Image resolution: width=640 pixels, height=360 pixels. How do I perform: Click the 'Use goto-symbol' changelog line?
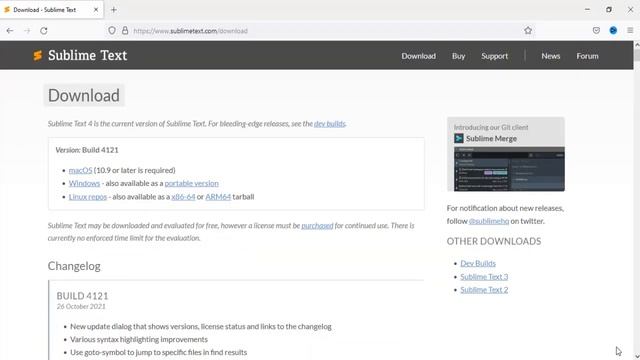pos(158,352)
